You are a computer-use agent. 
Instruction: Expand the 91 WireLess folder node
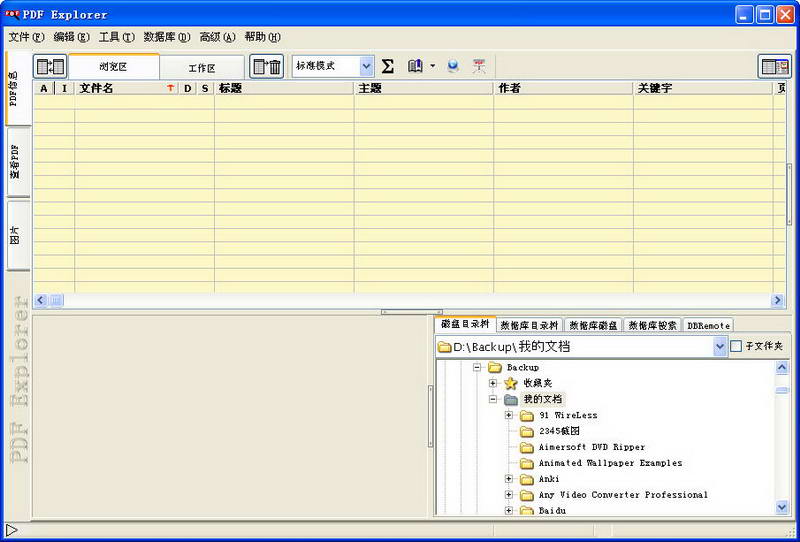click(509, 415)
